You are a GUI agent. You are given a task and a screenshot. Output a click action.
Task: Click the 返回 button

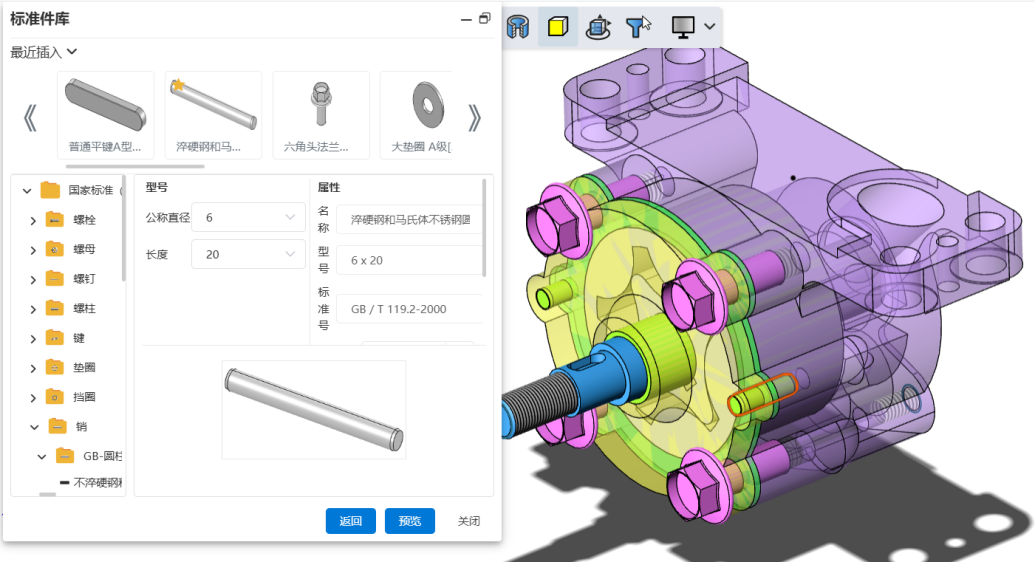pos(351,521)
